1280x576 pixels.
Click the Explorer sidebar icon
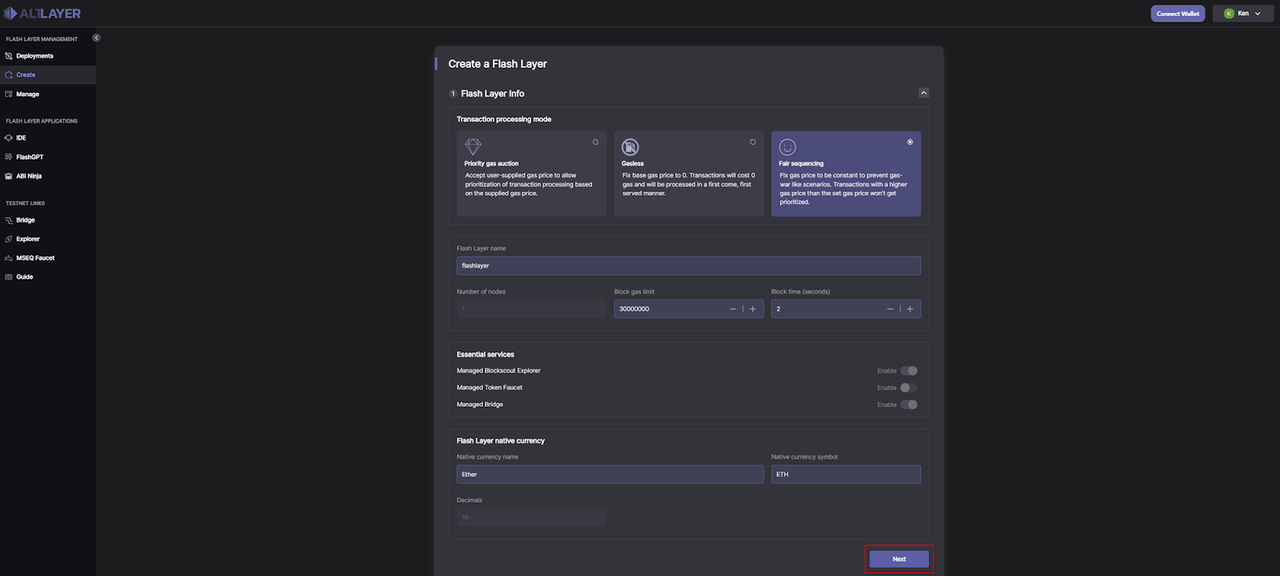(9, 239)
